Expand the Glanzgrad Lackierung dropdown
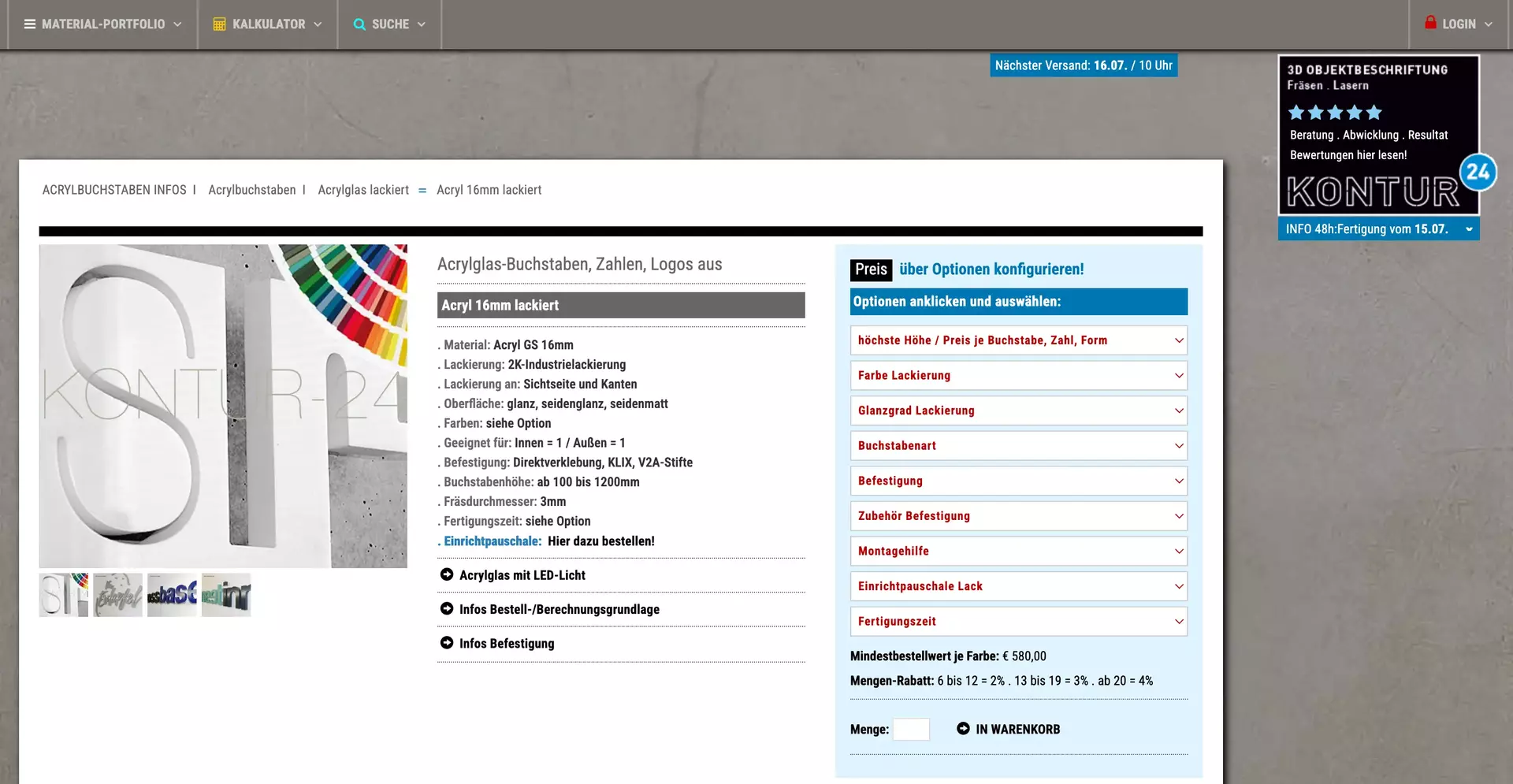This screenshot has width=1513, height=784. tap(1019, 411)
